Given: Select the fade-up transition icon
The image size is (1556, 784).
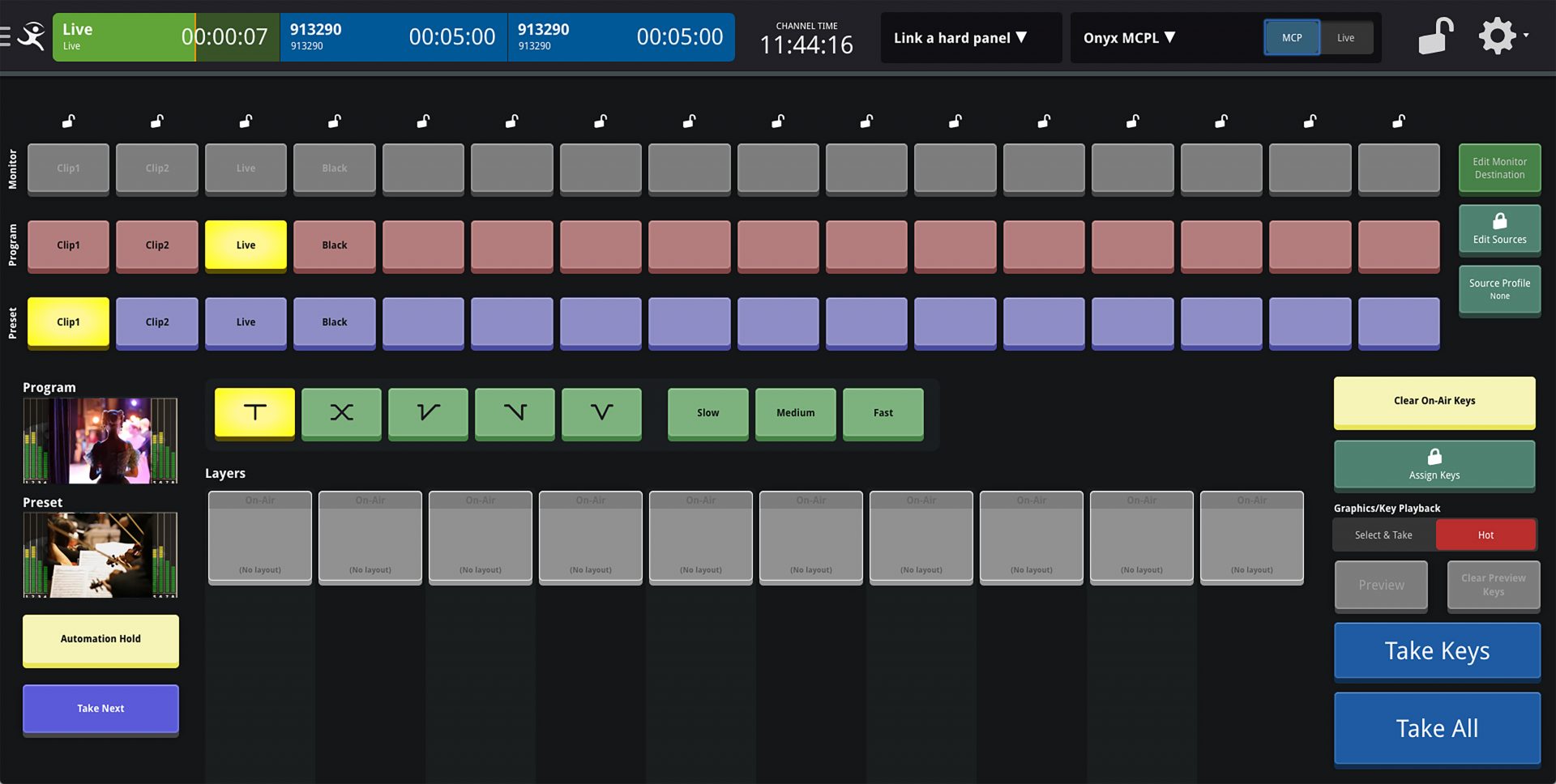Looking at the screenshot, I should (428, 413).
